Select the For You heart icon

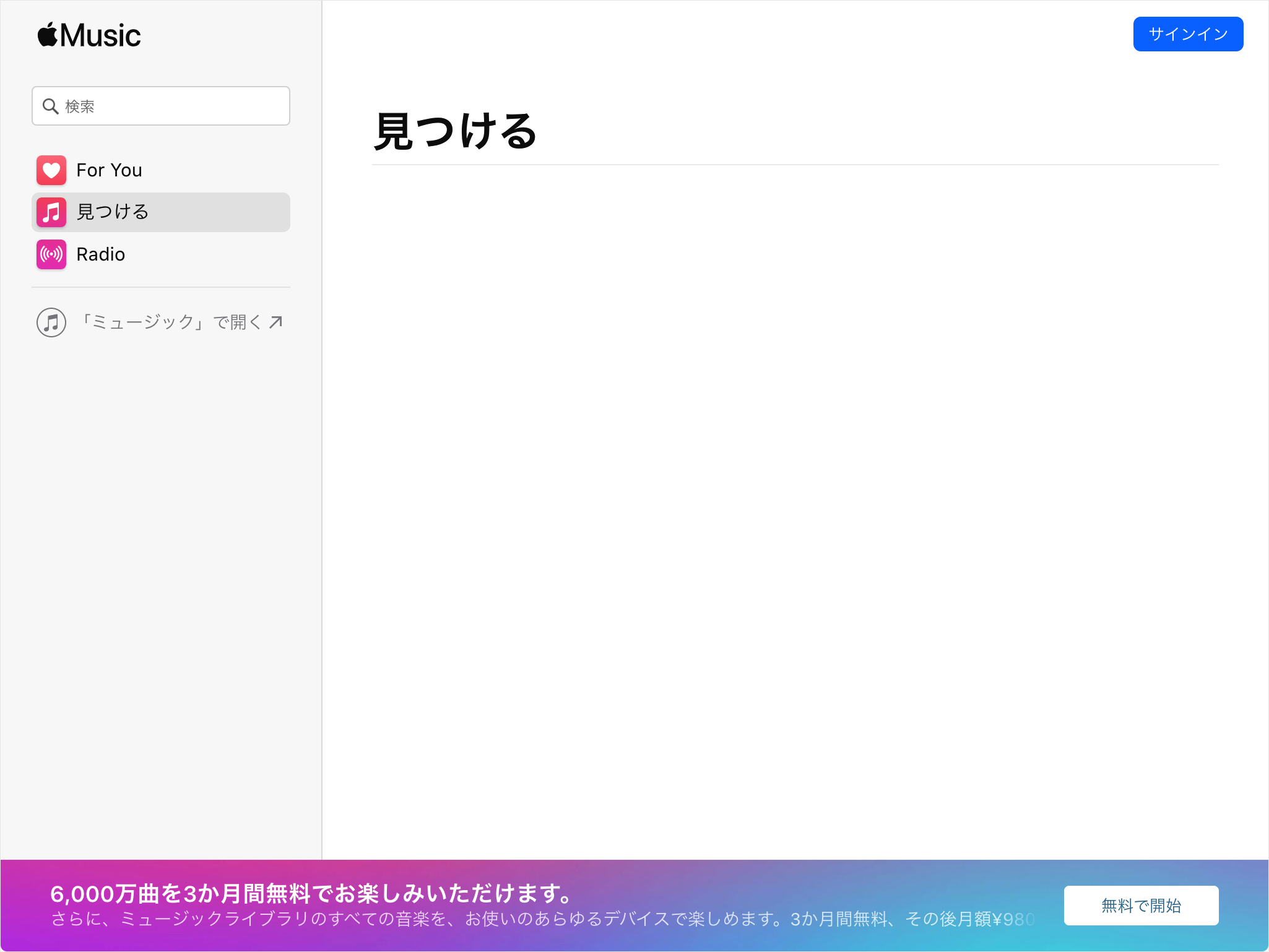(51, 170)
